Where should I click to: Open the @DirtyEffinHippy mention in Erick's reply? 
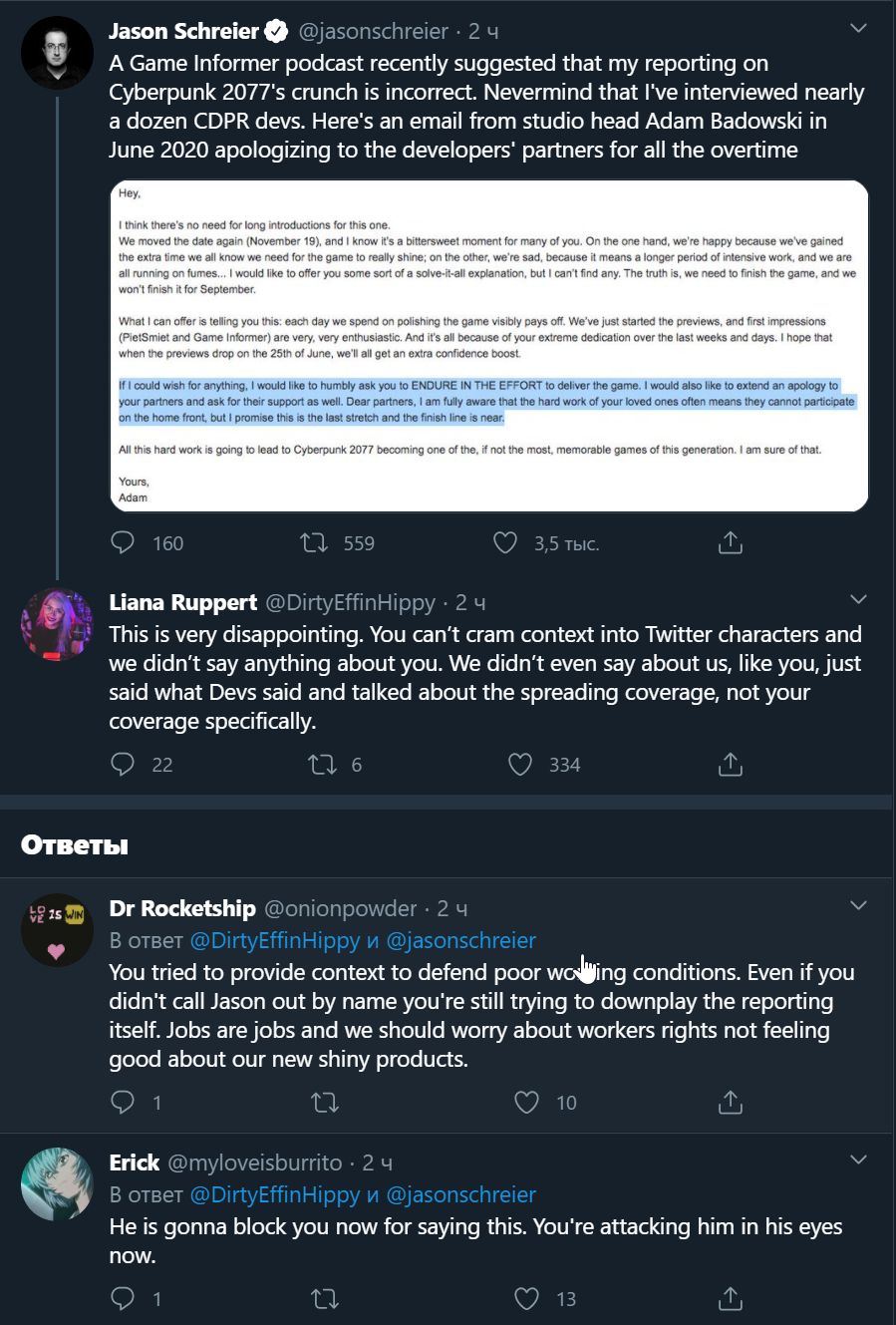tap(275, 1194)
